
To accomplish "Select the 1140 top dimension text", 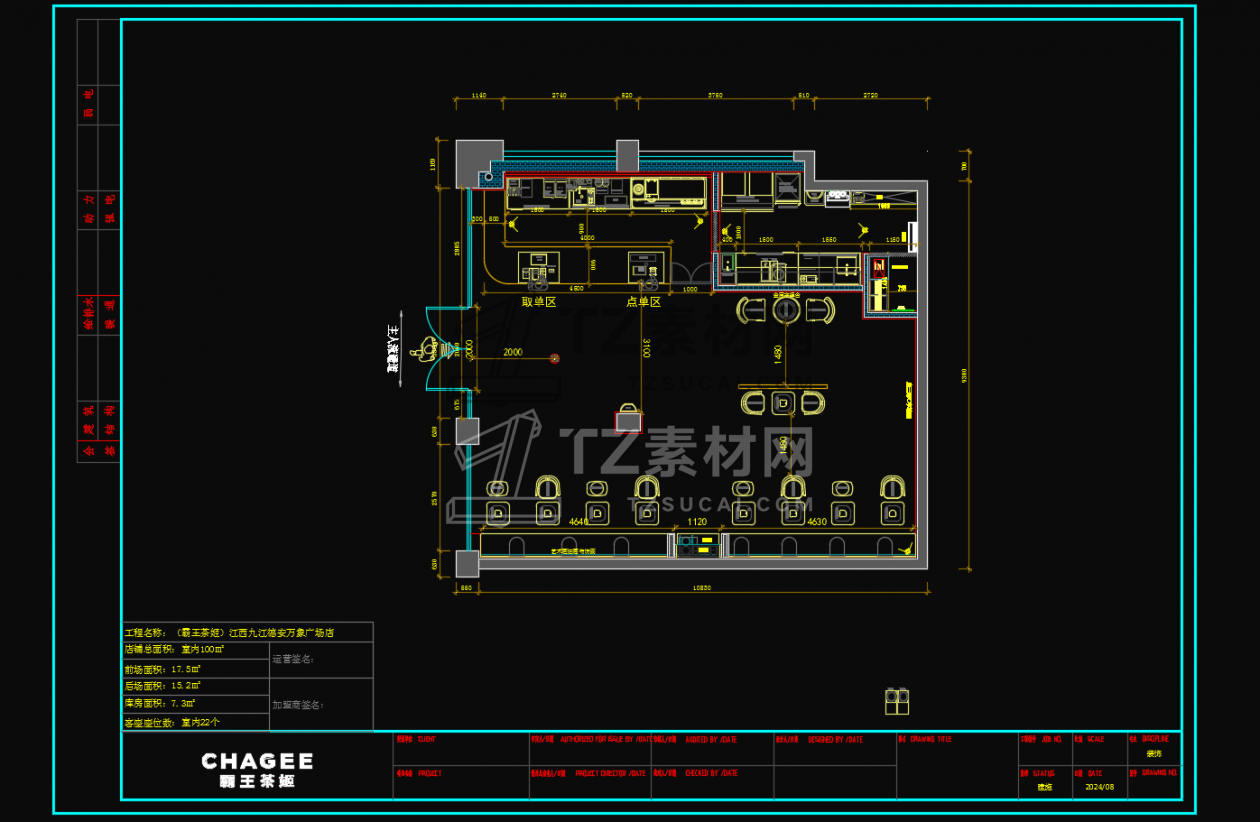I will (x=478, y=95).
